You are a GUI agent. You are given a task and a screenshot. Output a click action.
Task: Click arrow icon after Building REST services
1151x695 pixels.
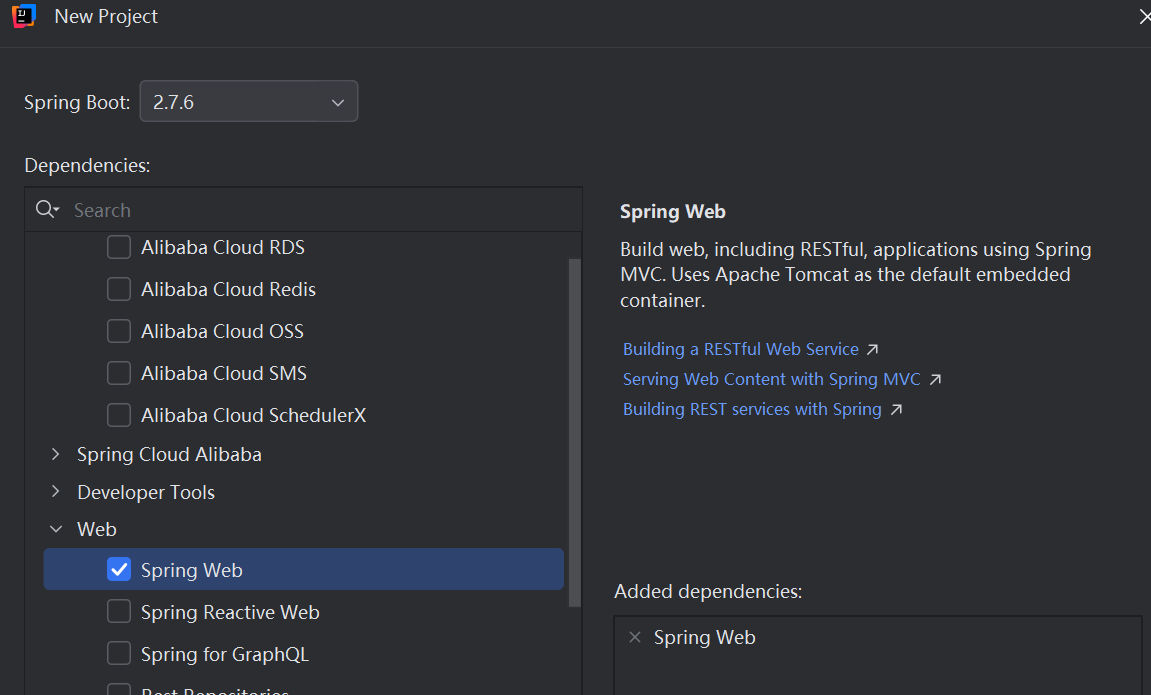coord(896,410)
